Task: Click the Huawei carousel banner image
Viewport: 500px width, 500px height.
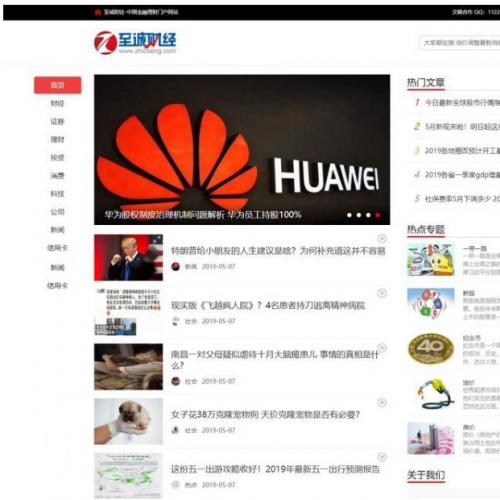Action: click(x=242, y=149)
